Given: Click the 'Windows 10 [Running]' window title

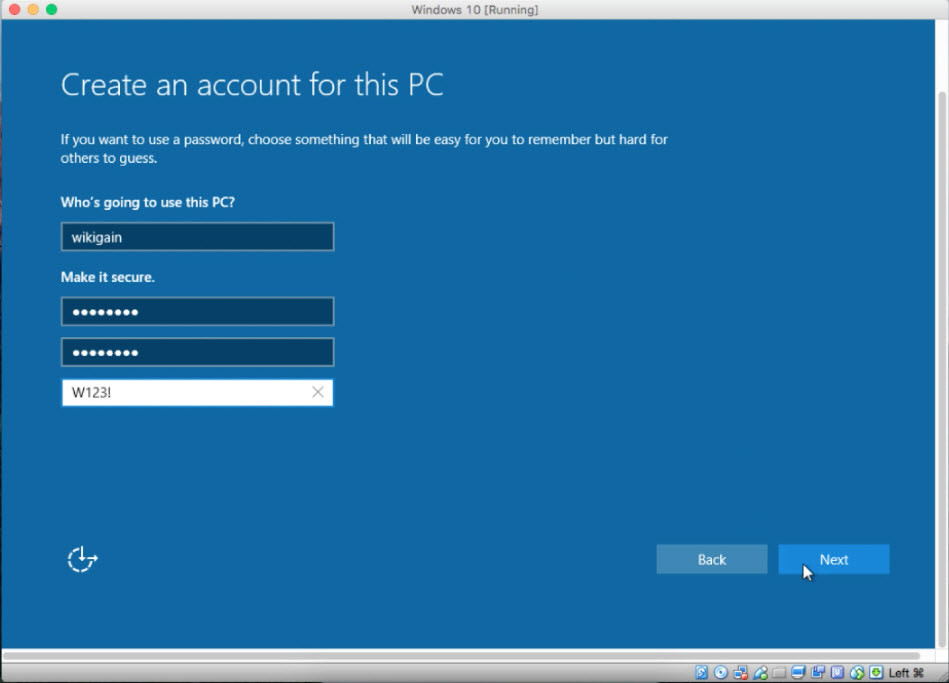Looking at the screenshot, I should (474, 10).
